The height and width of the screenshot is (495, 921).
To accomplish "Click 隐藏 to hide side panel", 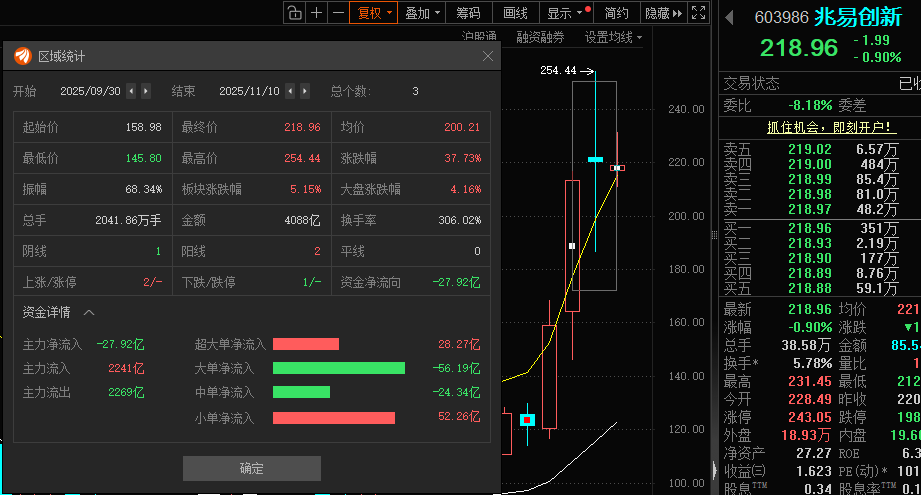I will [663, 12].
